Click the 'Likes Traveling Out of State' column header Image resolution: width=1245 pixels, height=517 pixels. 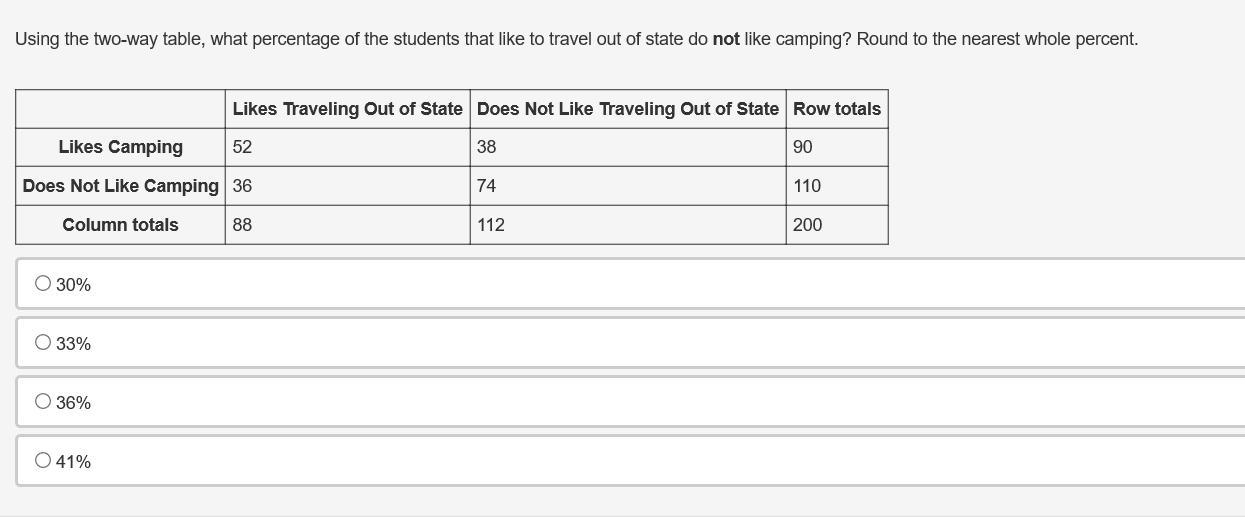(x=347, y=109)
